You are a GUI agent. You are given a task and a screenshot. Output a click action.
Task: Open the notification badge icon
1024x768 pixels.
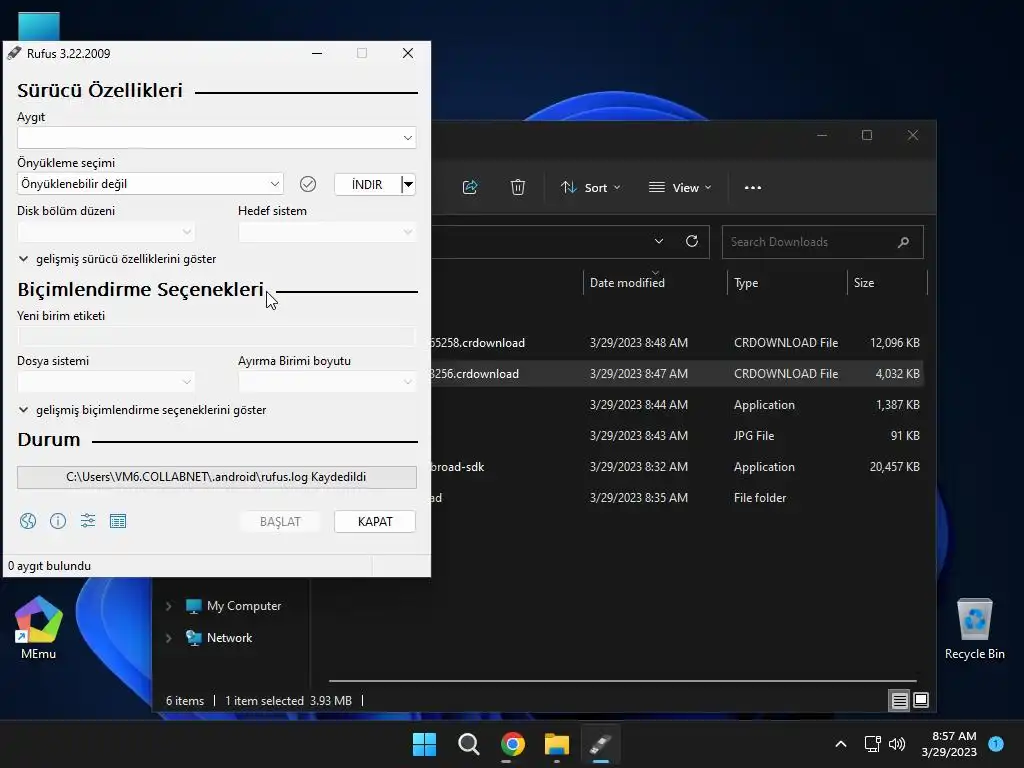pos(996,743)
